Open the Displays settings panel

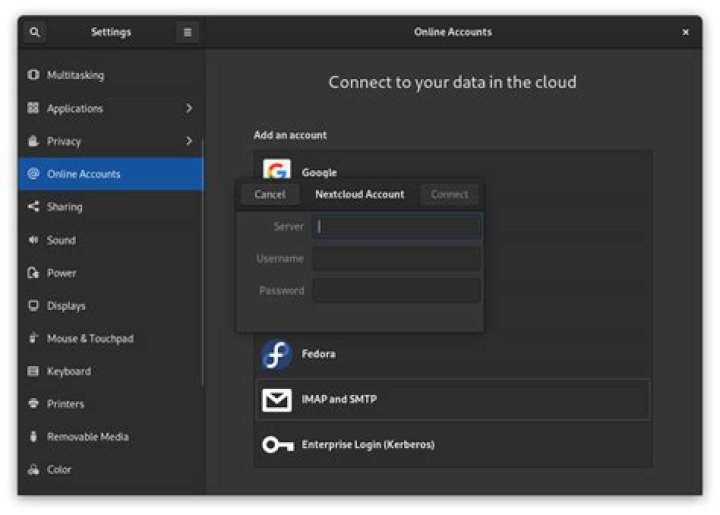coord(110,305)
